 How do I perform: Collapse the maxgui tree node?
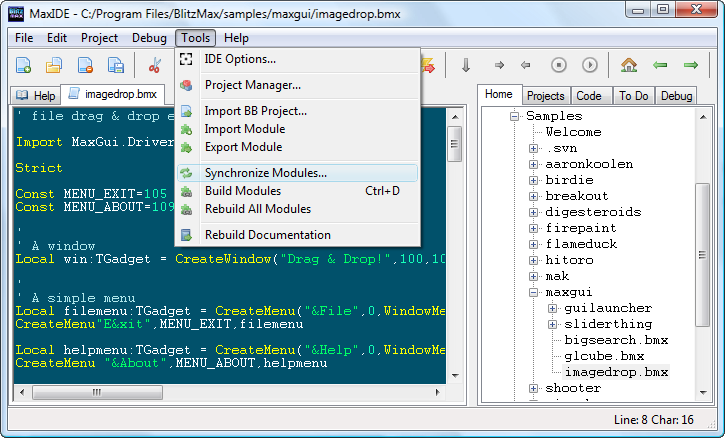533,292
